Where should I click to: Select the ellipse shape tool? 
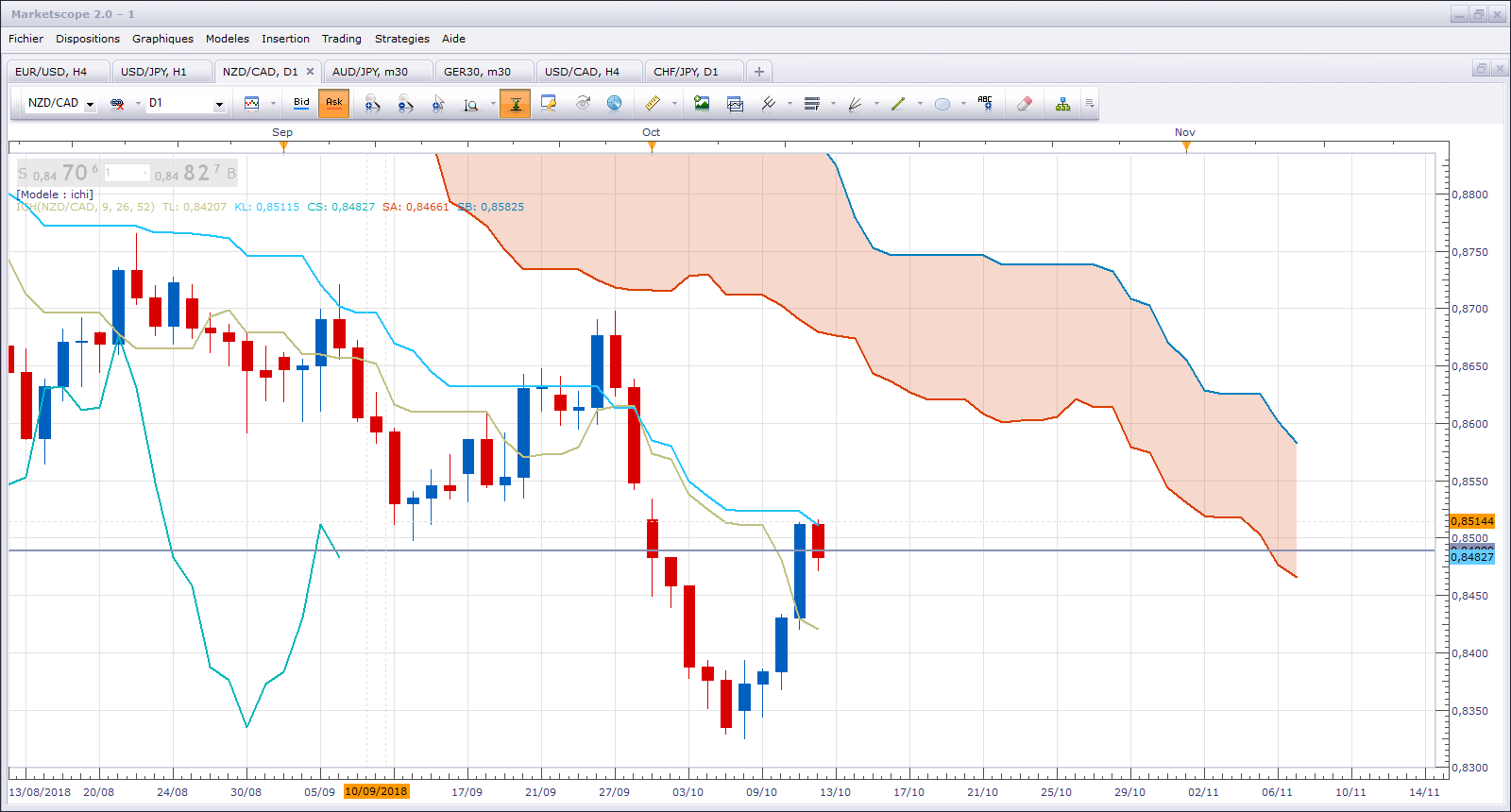[x=942, y=104]
